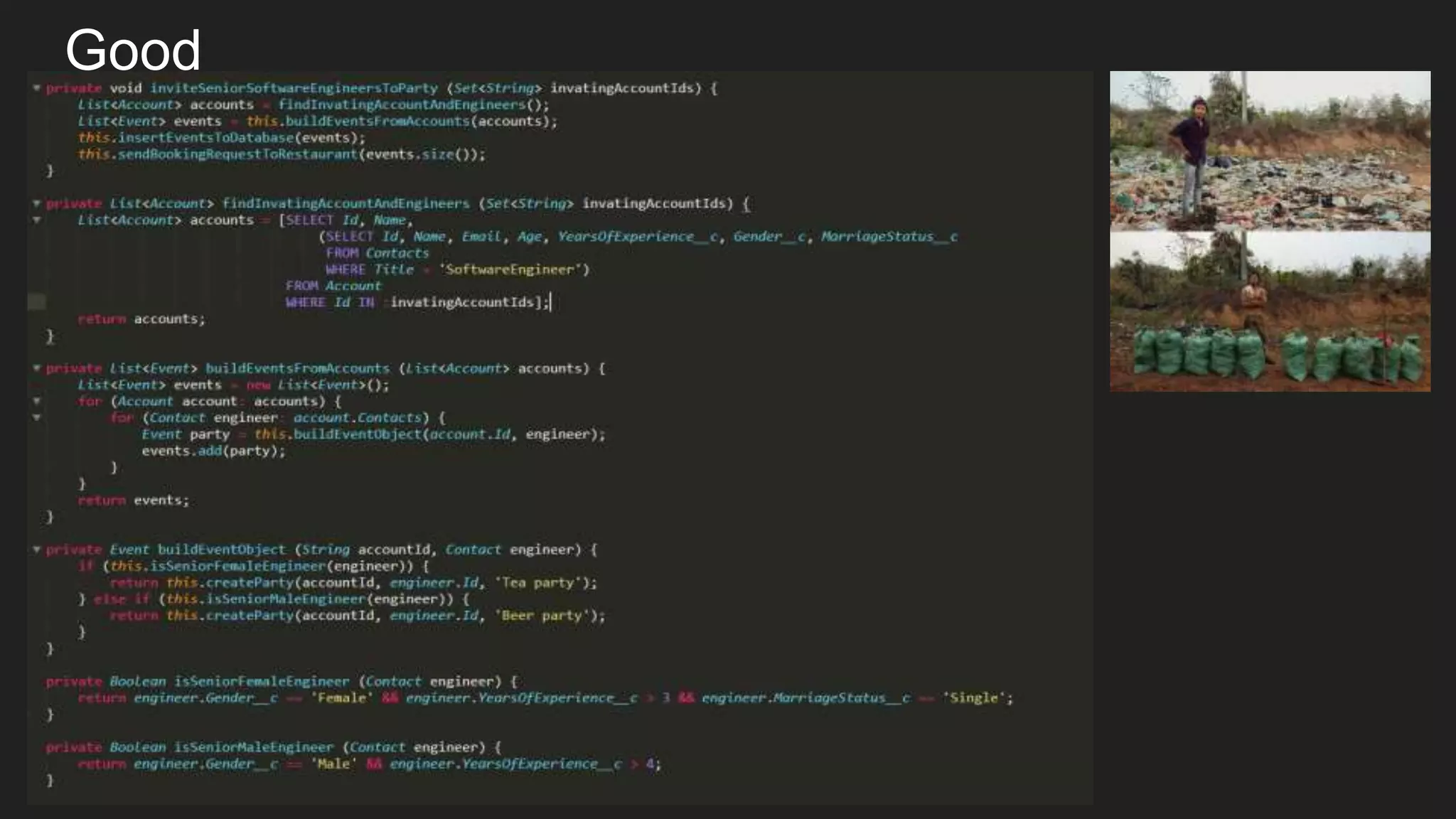The height and width of the screenshot is (819, 1456).
Task: Fold the inner for Contact engineer loop
Action: pos(36,418)
